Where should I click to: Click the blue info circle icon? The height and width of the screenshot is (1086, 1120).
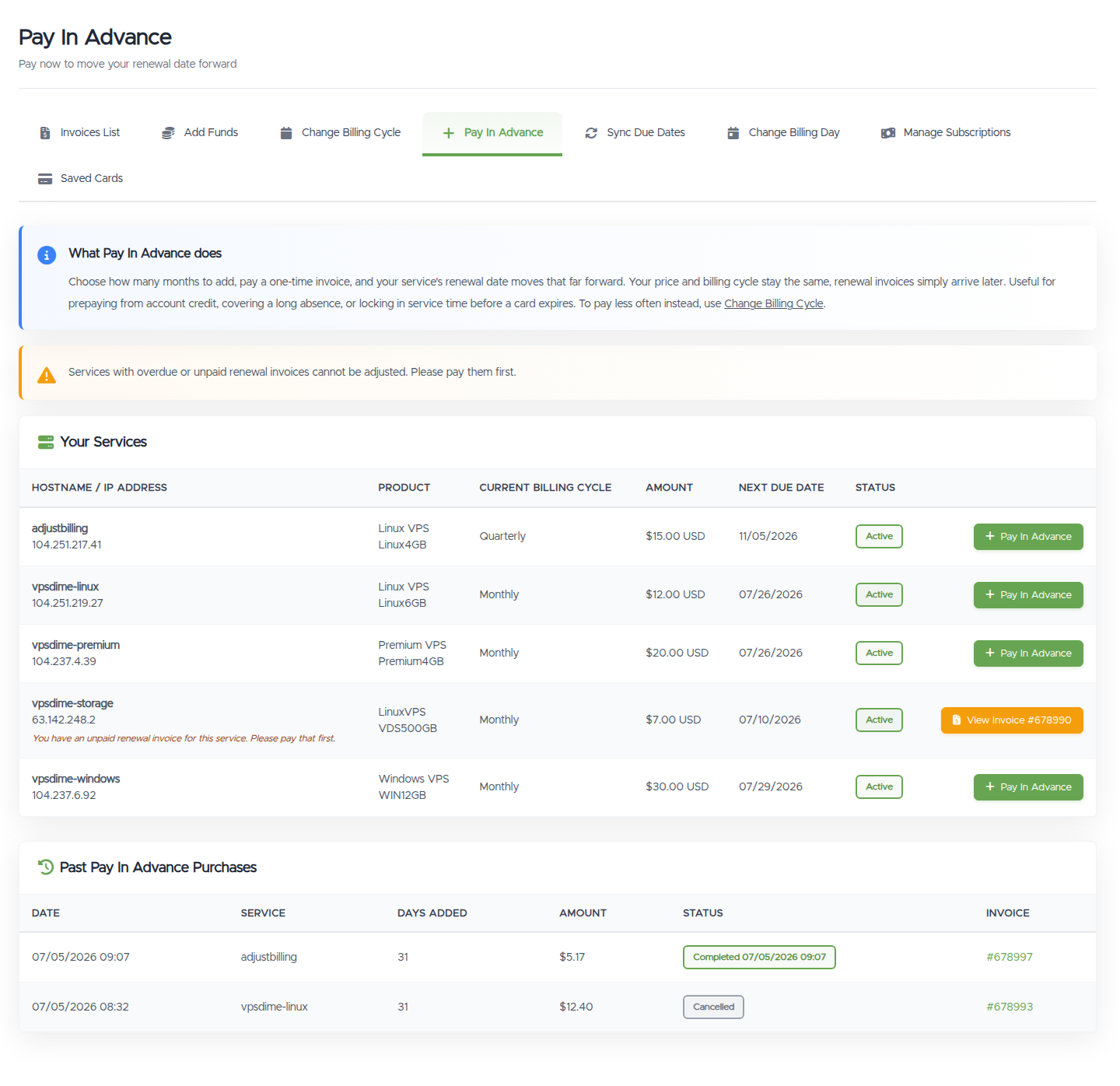pyautogui.click(x=47, y=255)
